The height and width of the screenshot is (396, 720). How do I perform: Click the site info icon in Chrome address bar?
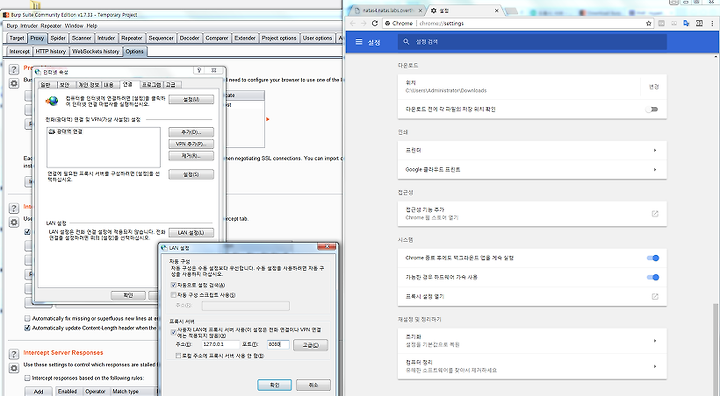point(388,23)
